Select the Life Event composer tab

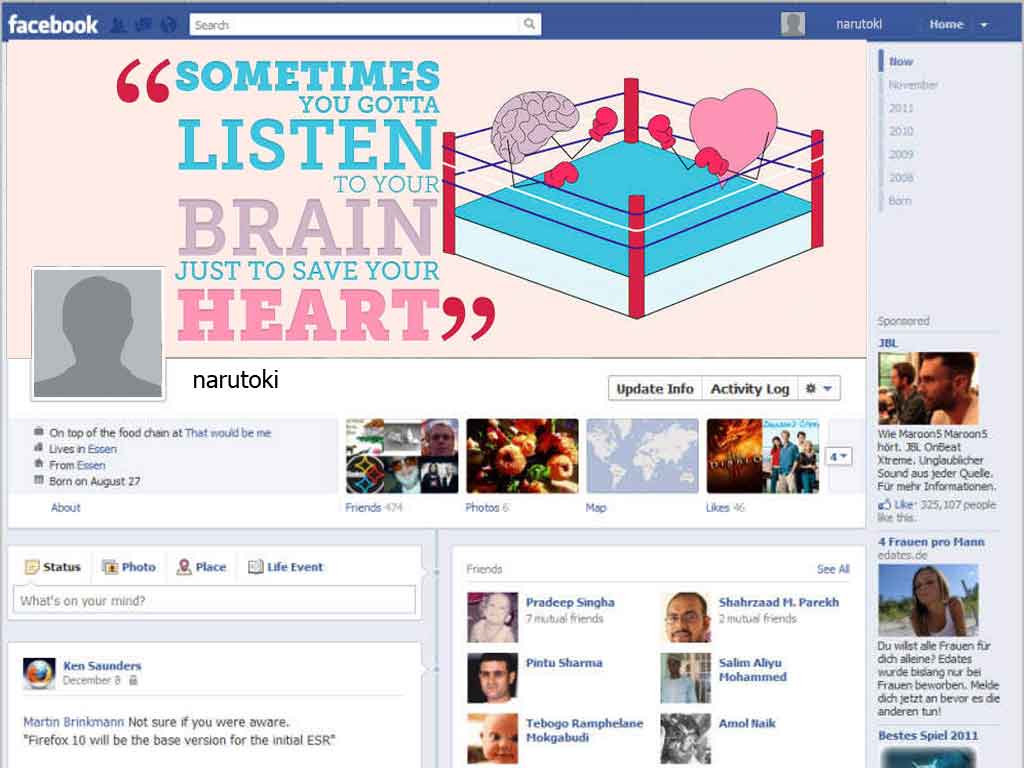click(285, 567)
